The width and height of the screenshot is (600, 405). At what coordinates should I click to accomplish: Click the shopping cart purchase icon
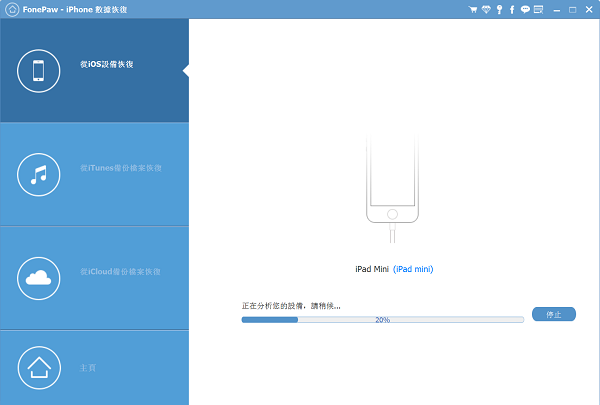pyautogui.click(x=473, y=9)
